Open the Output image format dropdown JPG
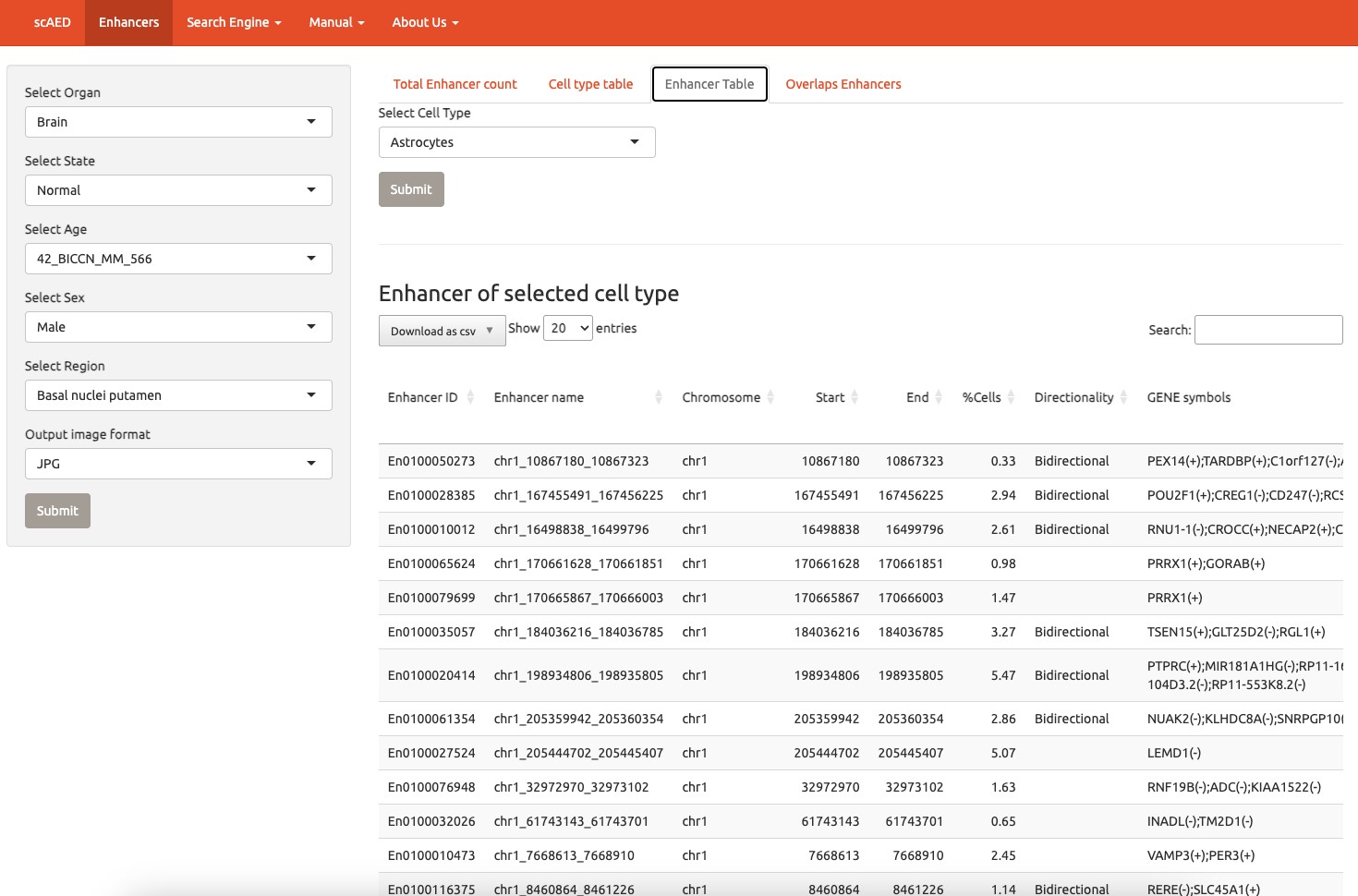The width and height of the screenshot is (1358, 896). point(178,464)
